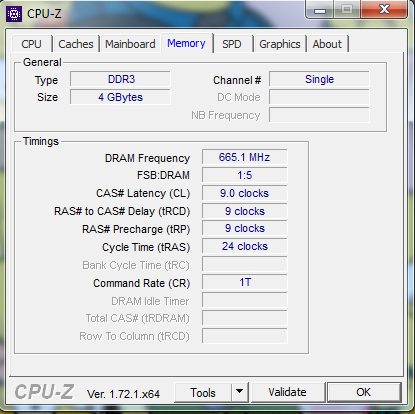Click the Channel # field showing Single
This screenshot has width=415, height=414.
(319, 79)
